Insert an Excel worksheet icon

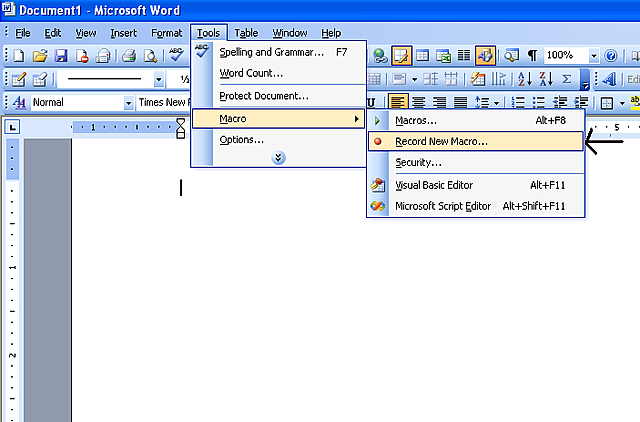coord(443,56)
